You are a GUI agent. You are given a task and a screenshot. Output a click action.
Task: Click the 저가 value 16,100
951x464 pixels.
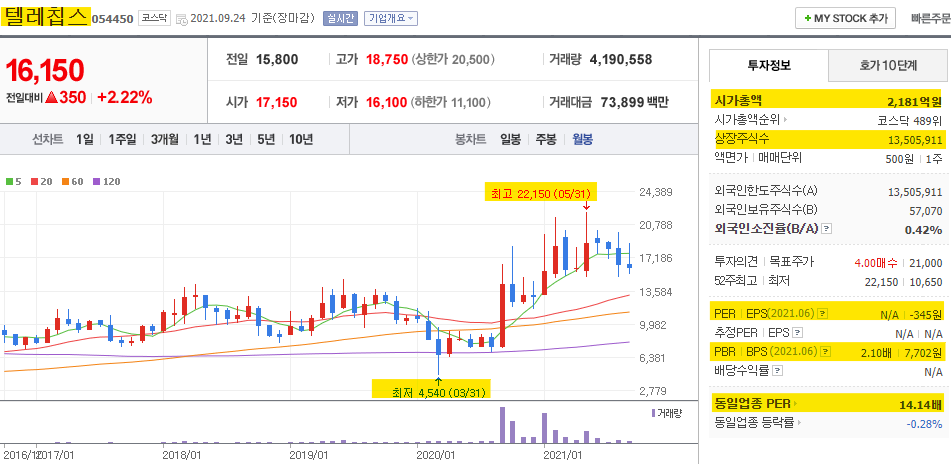(x=386, y=102)
